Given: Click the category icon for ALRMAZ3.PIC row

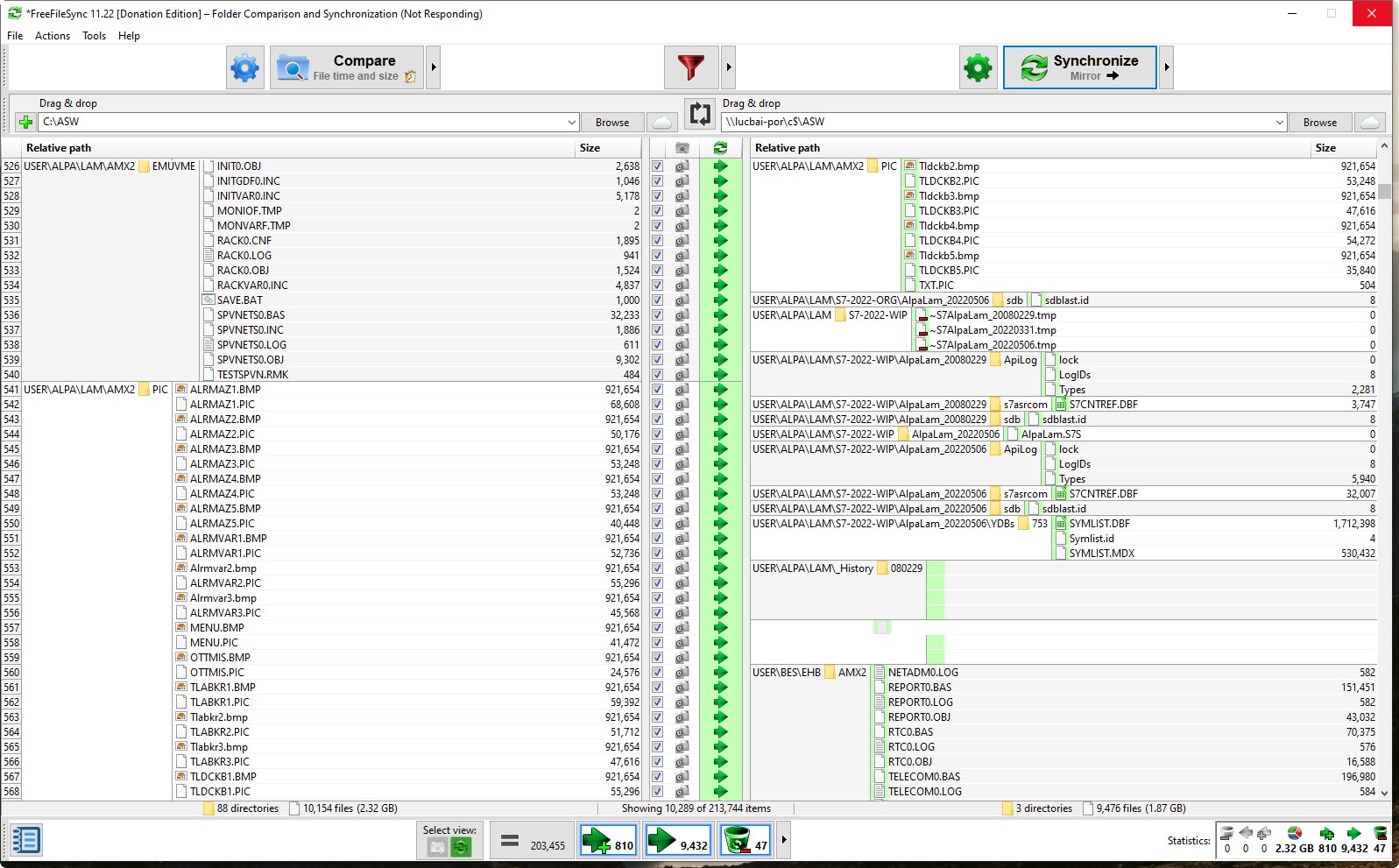Looking at the screenshot, I should pos(682,464).
